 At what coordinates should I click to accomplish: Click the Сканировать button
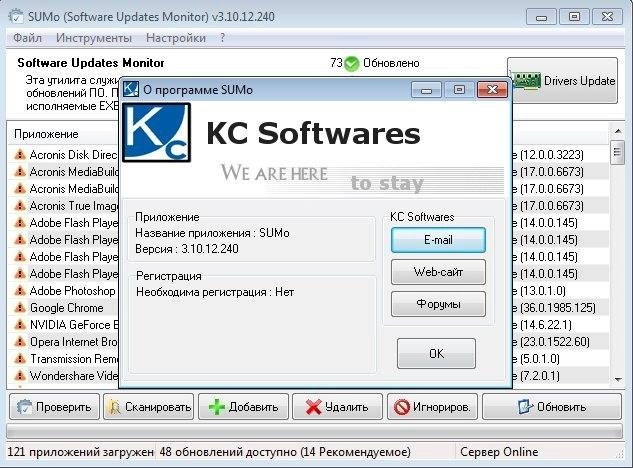148,407
